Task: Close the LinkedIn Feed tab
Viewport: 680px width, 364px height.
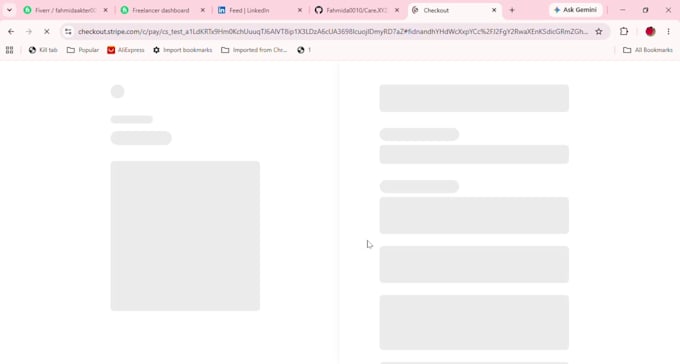Action: [x=300, y=10]
